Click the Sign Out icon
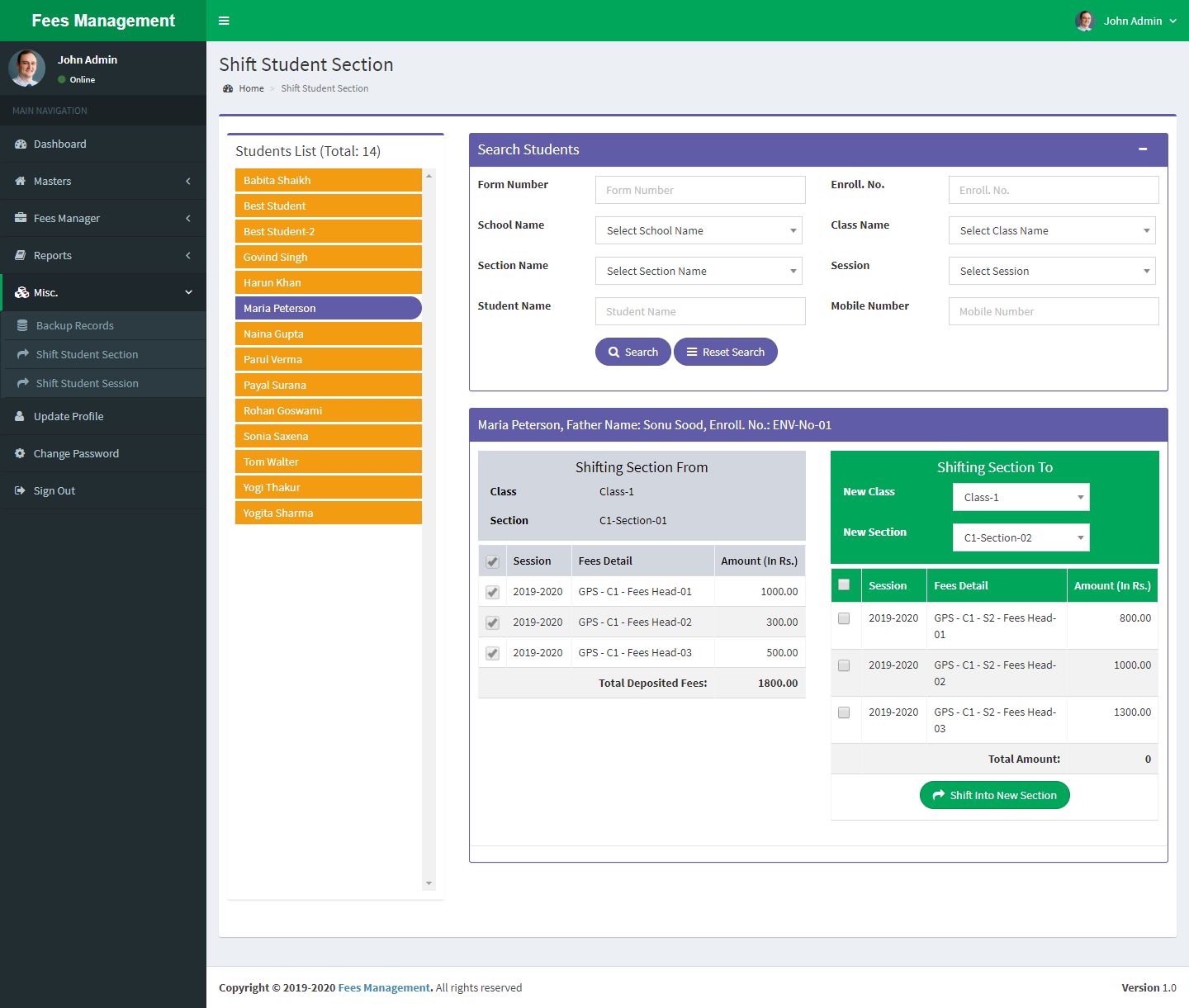The height and width of the screenshot is (1008, 1189). (20, 491)
